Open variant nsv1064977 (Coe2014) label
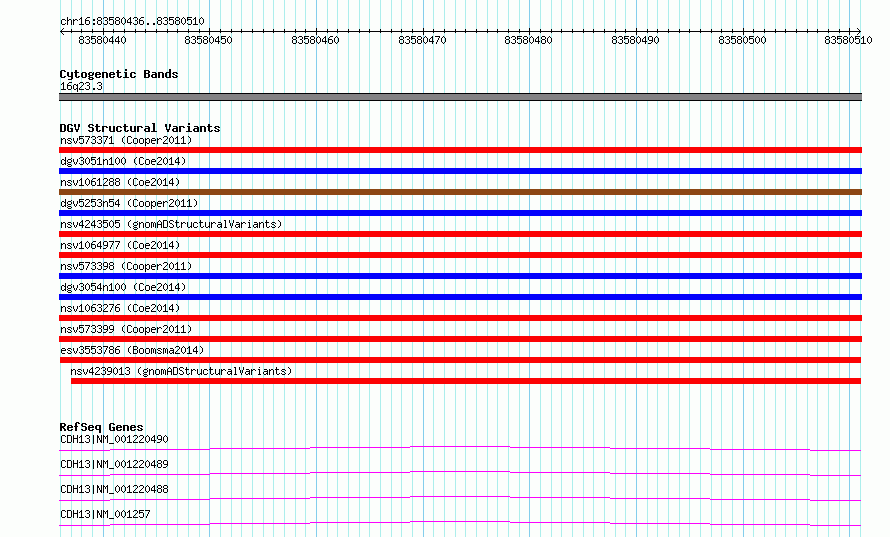 tap(120, 245)
